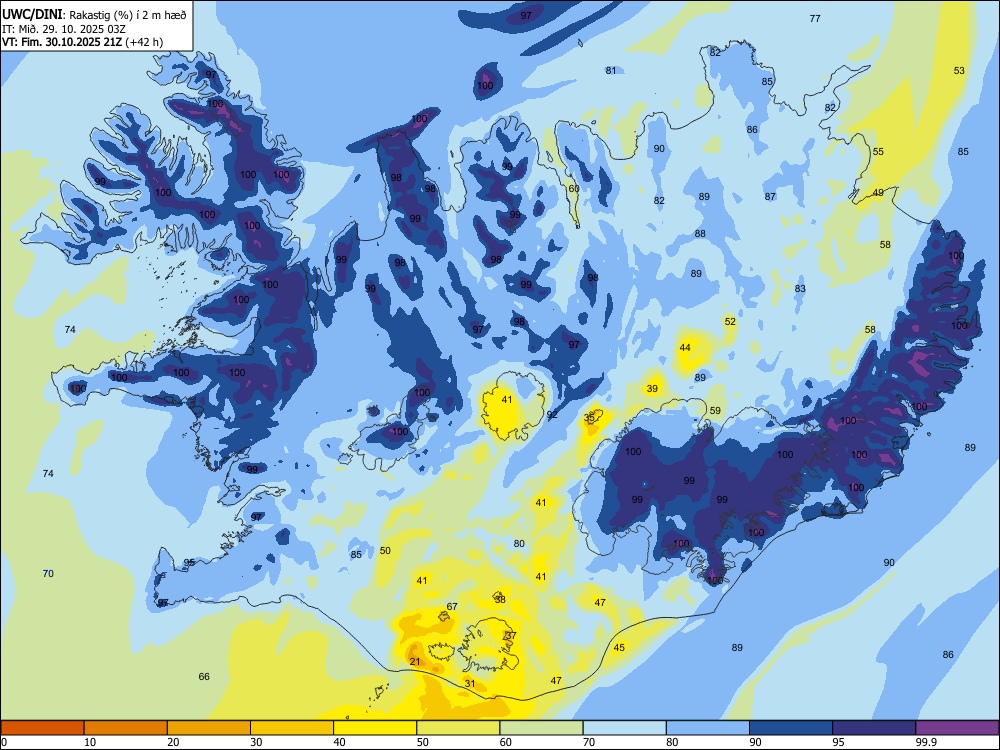Viewport: 1000px width, 750px height.
Task: Click the 'Rakastig (%) í 2 m hæð' label
Action: (128, 15)
